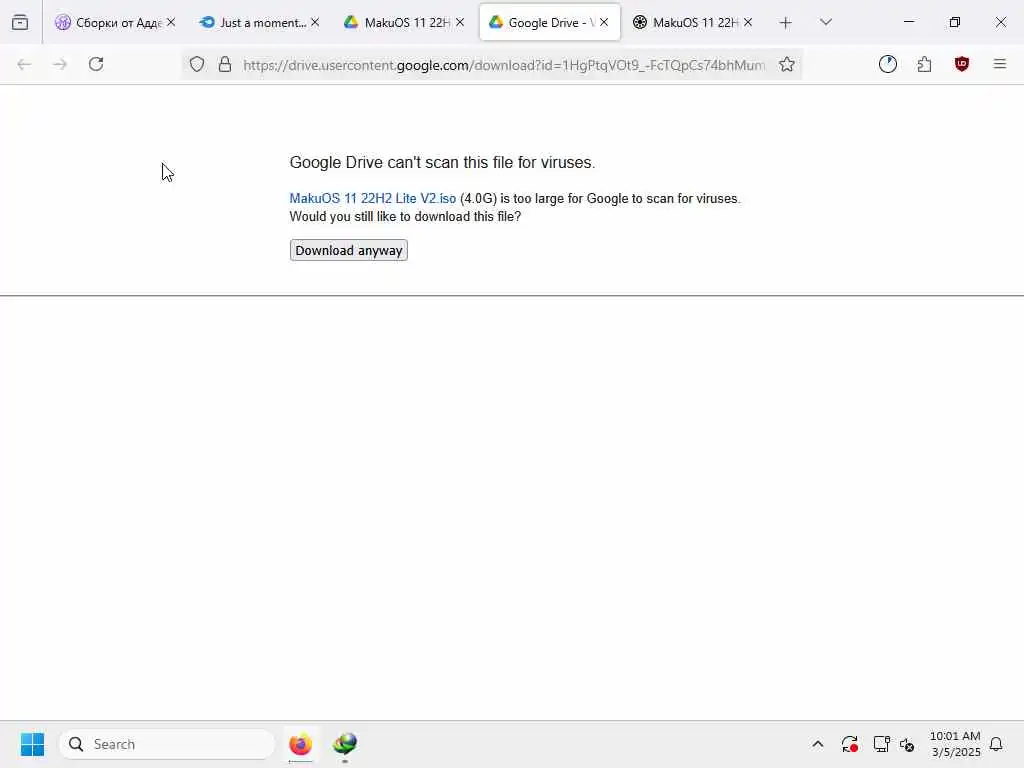
Task: Close the Сборки от Адде tab
Action: 171,22
